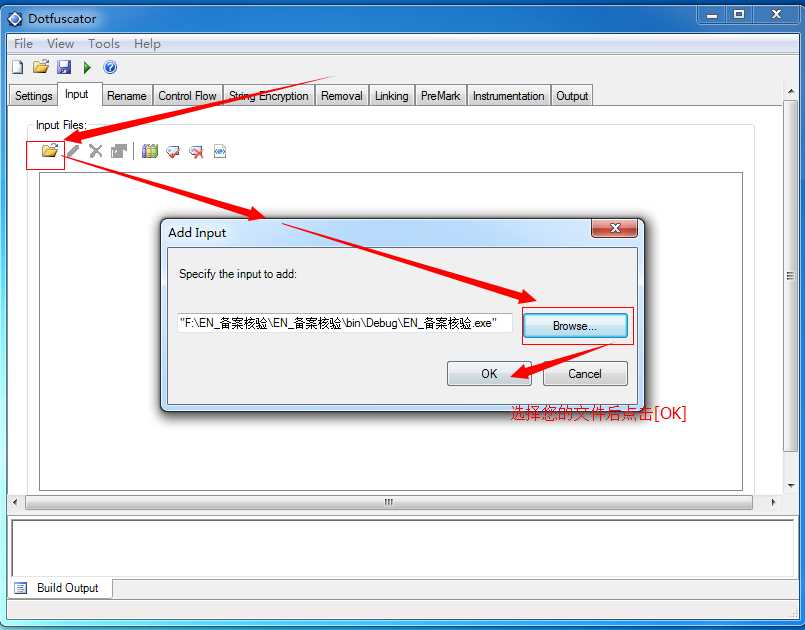Open the Linking tab

click(x=392, y=96)
